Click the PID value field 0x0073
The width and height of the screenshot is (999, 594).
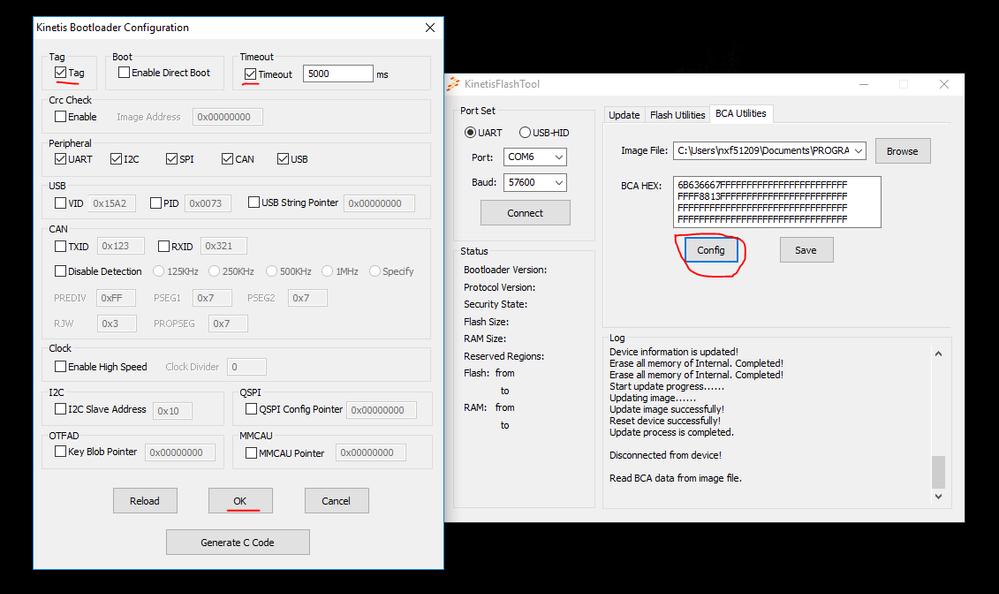(208, 203)
